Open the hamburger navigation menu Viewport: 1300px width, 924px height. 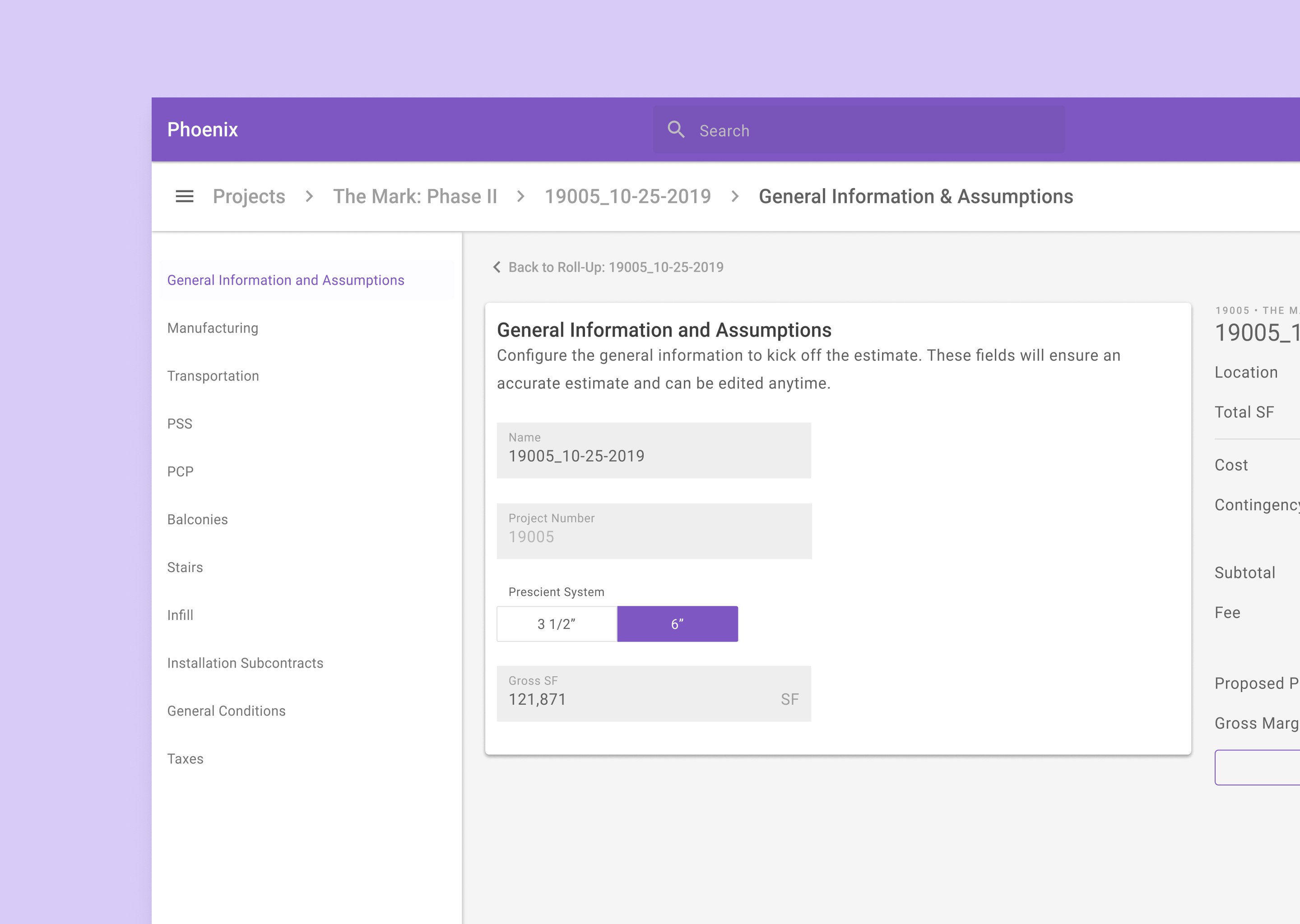click(185, 196)
